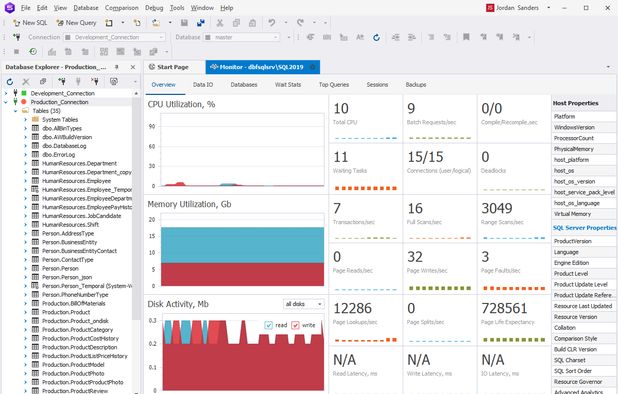Pin the Database Explorer panel
Viewport: 618px width, 394px height.
116,67
